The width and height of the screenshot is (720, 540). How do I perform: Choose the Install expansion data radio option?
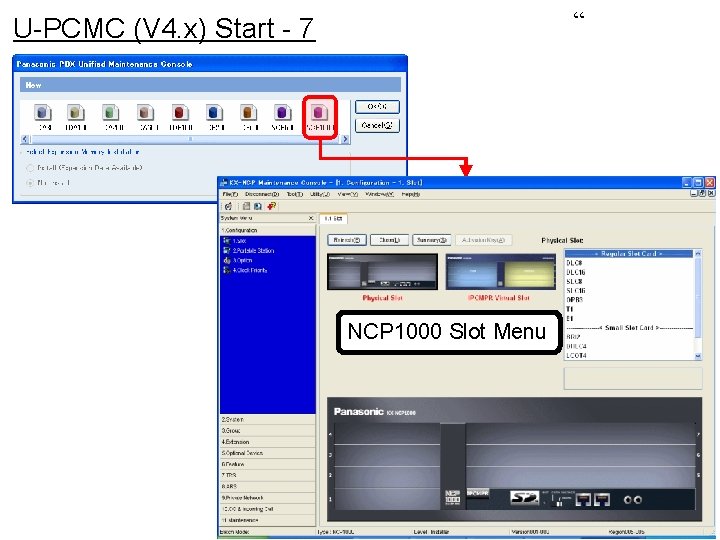(x=30, y=168)
